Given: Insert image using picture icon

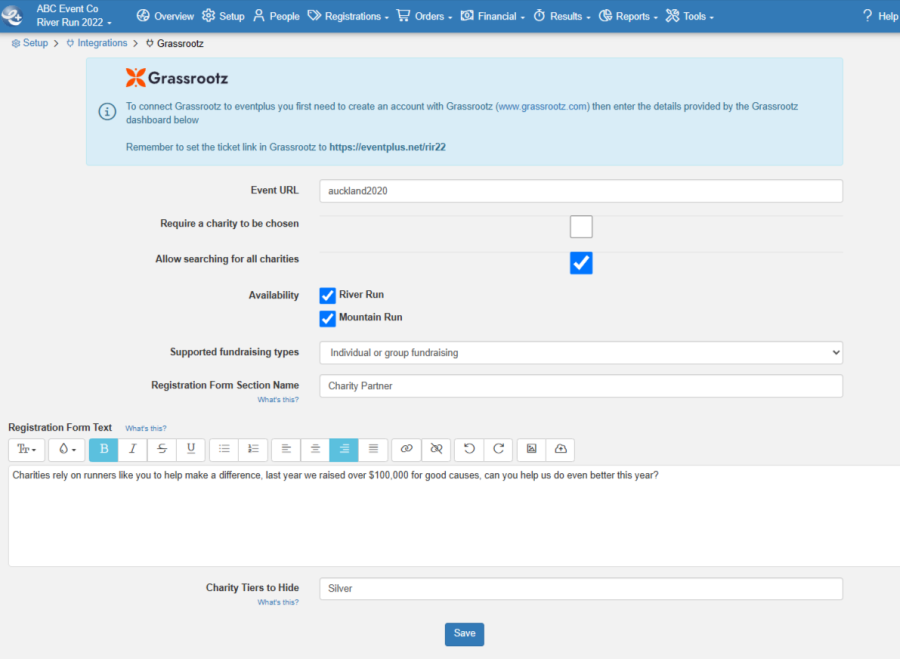Looking at the screenshot, I should (x=532, y=449).
